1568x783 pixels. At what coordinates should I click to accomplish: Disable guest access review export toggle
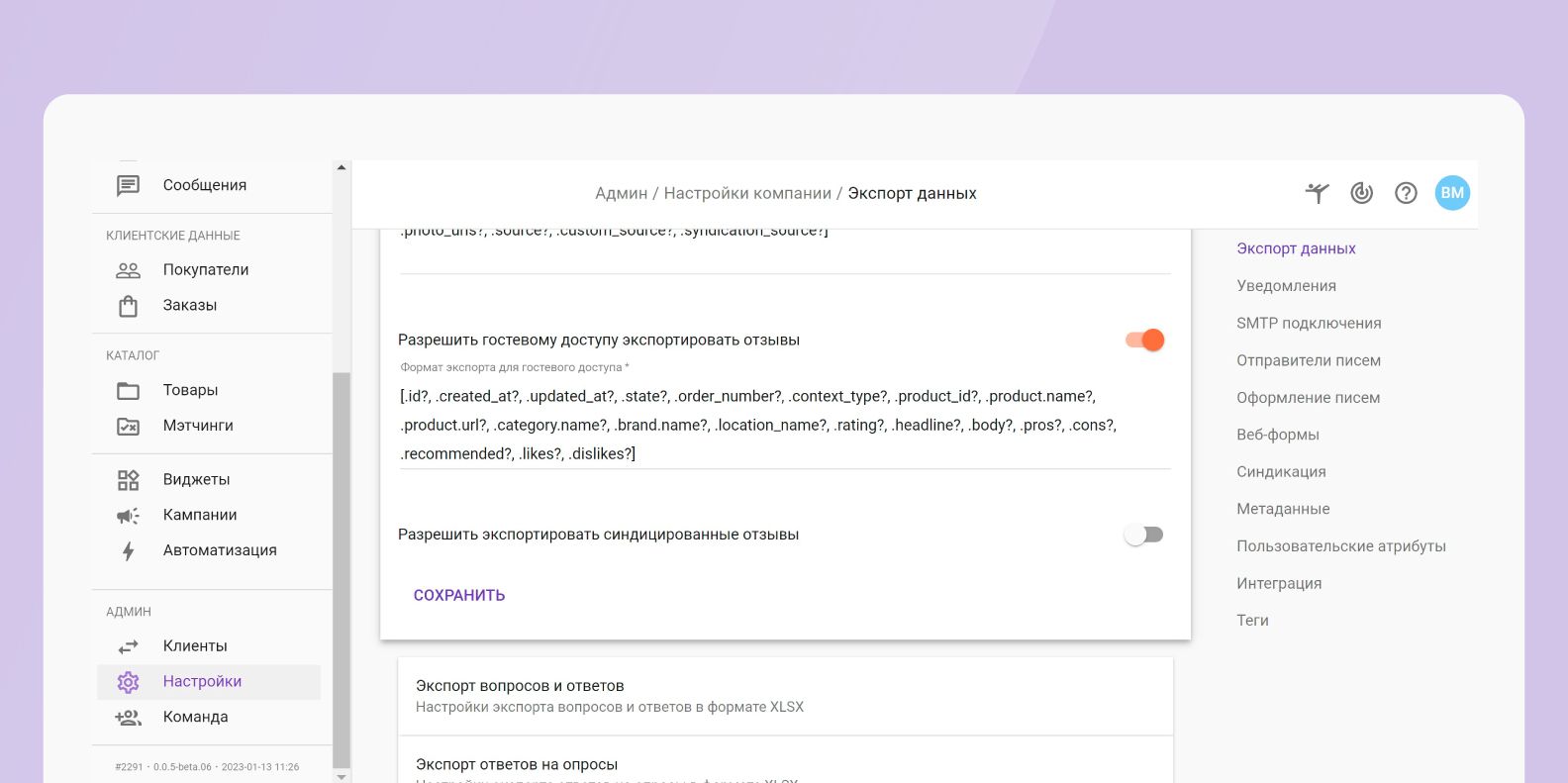tap(1144, 340)
